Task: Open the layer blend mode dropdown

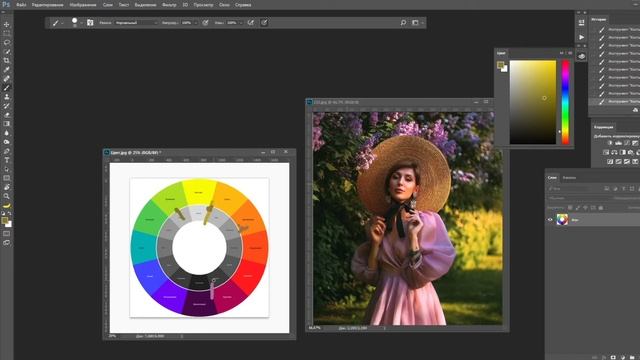Action: pos(579,198)
